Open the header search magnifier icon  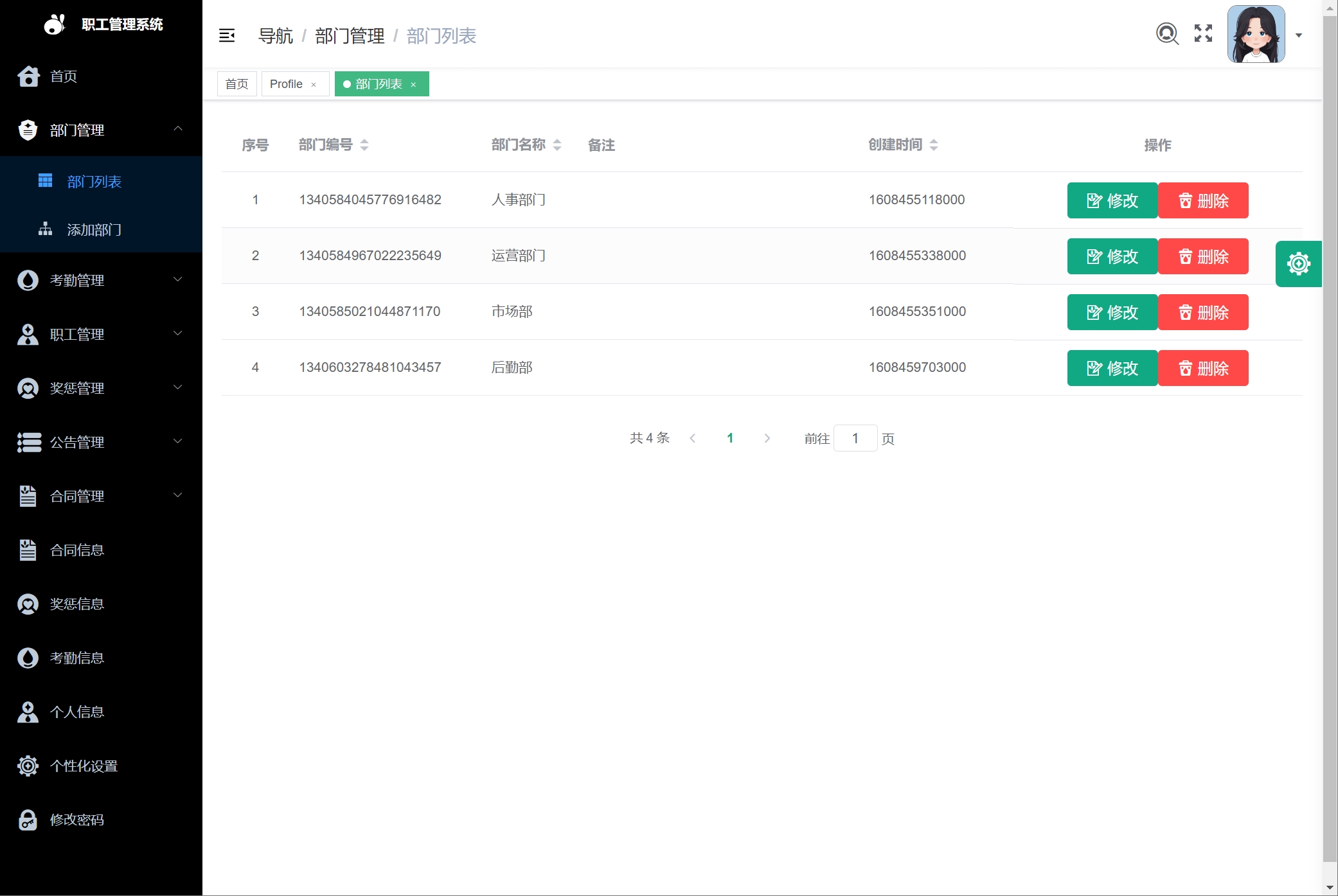pyautogui.click(x=1167, y=33)
